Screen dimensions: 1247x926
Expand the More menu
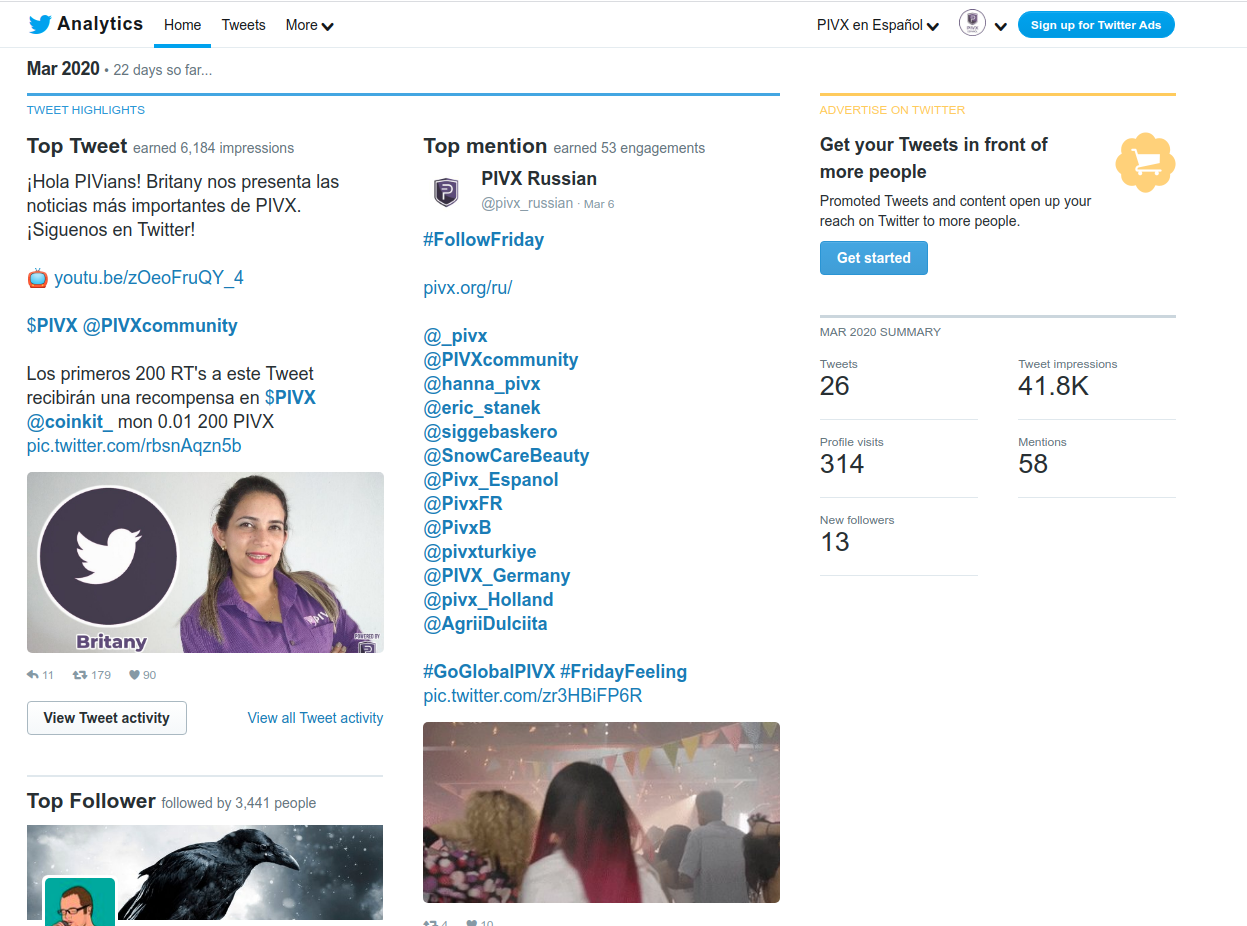[309, 25]
